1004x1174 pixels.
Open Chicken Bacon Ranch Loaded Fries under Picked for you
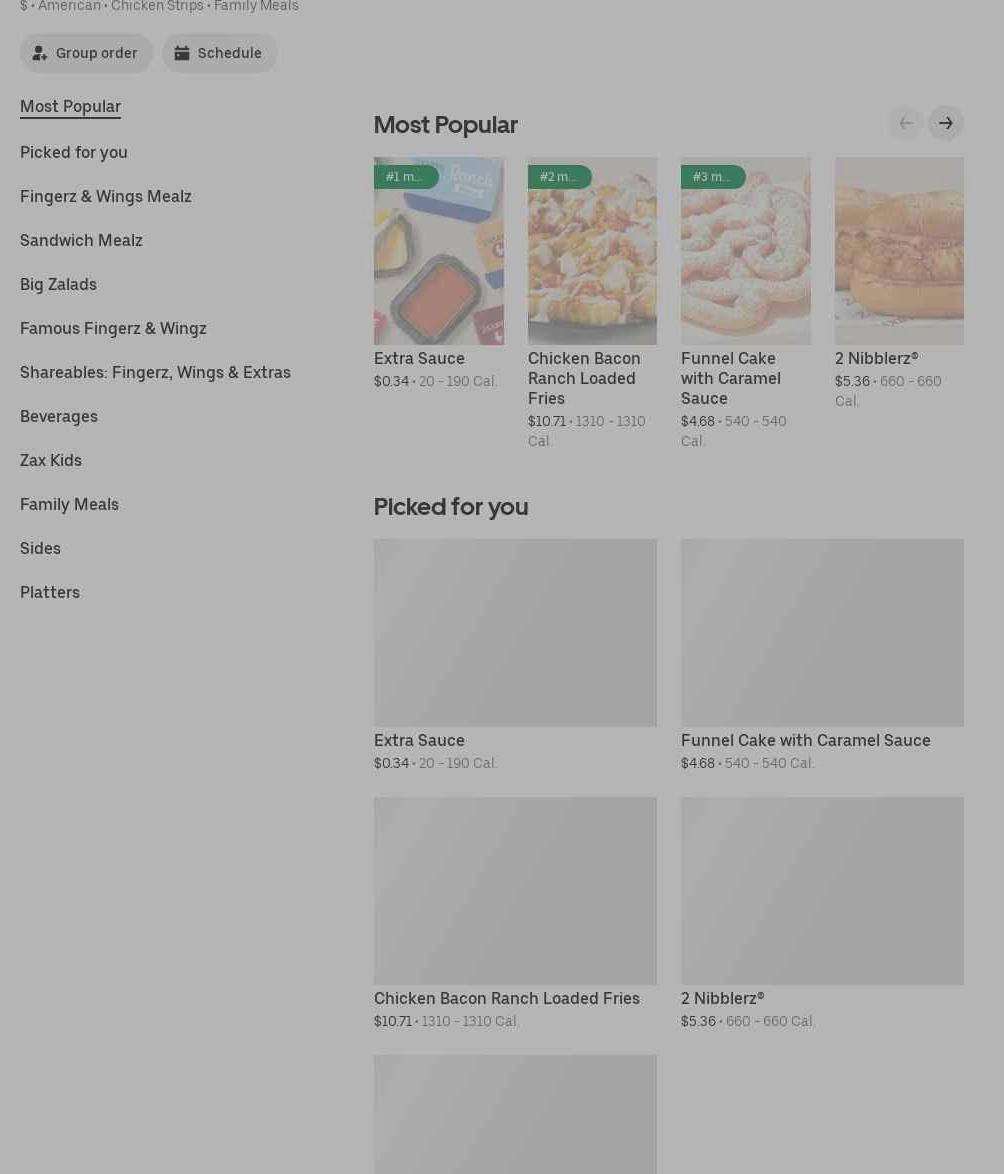tap(515, 890)
